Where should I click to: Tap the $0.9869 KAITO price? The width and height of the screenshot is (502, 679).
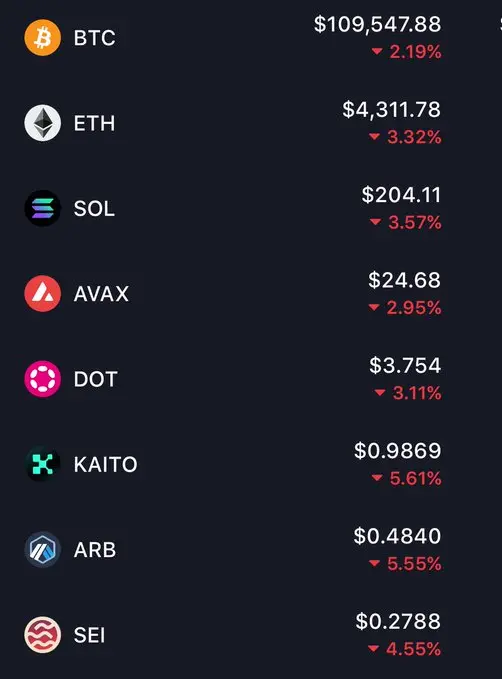[x=398, y=451]
